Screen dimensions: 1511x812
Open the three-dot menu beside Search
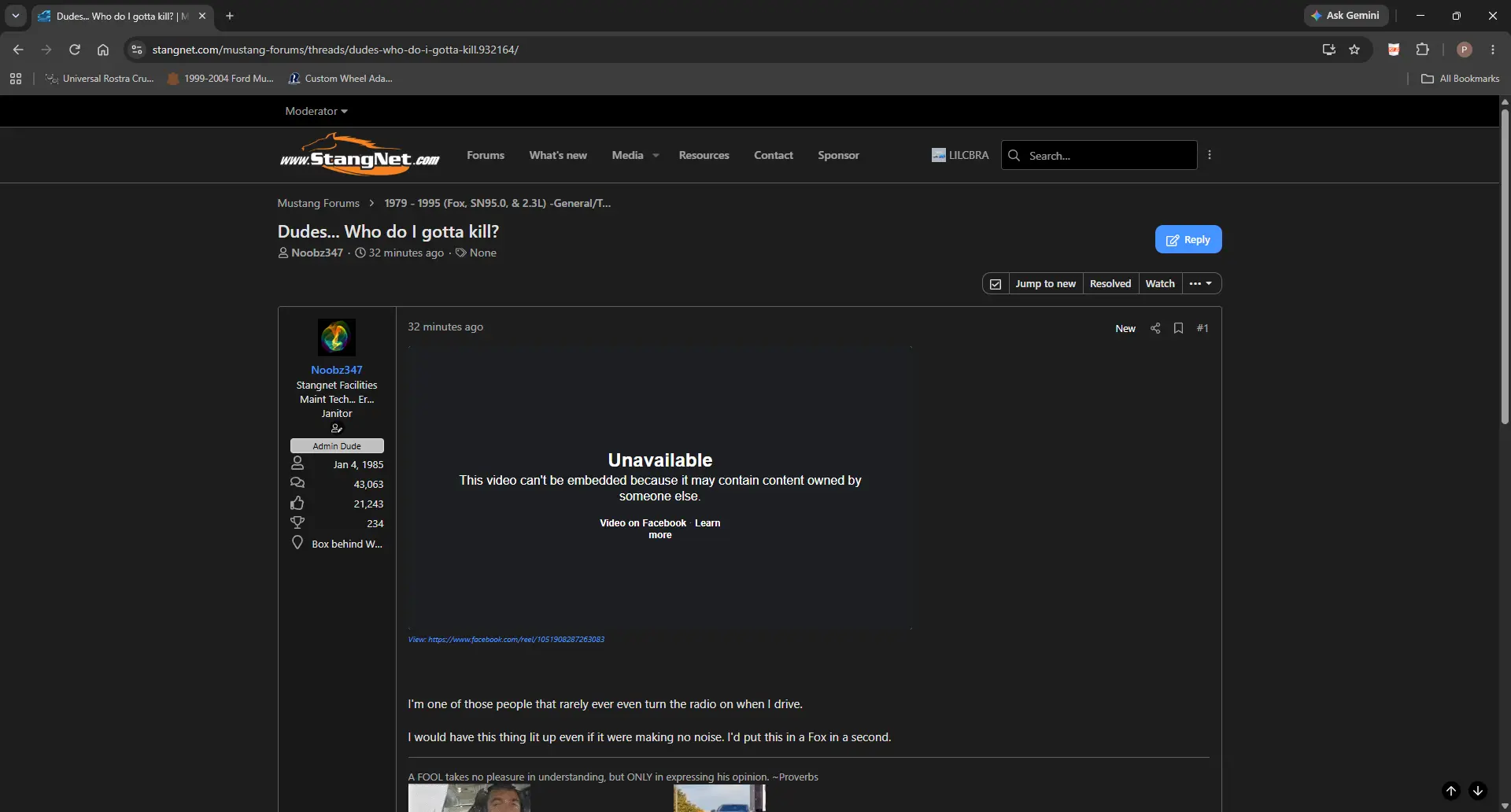[1210, 155]
